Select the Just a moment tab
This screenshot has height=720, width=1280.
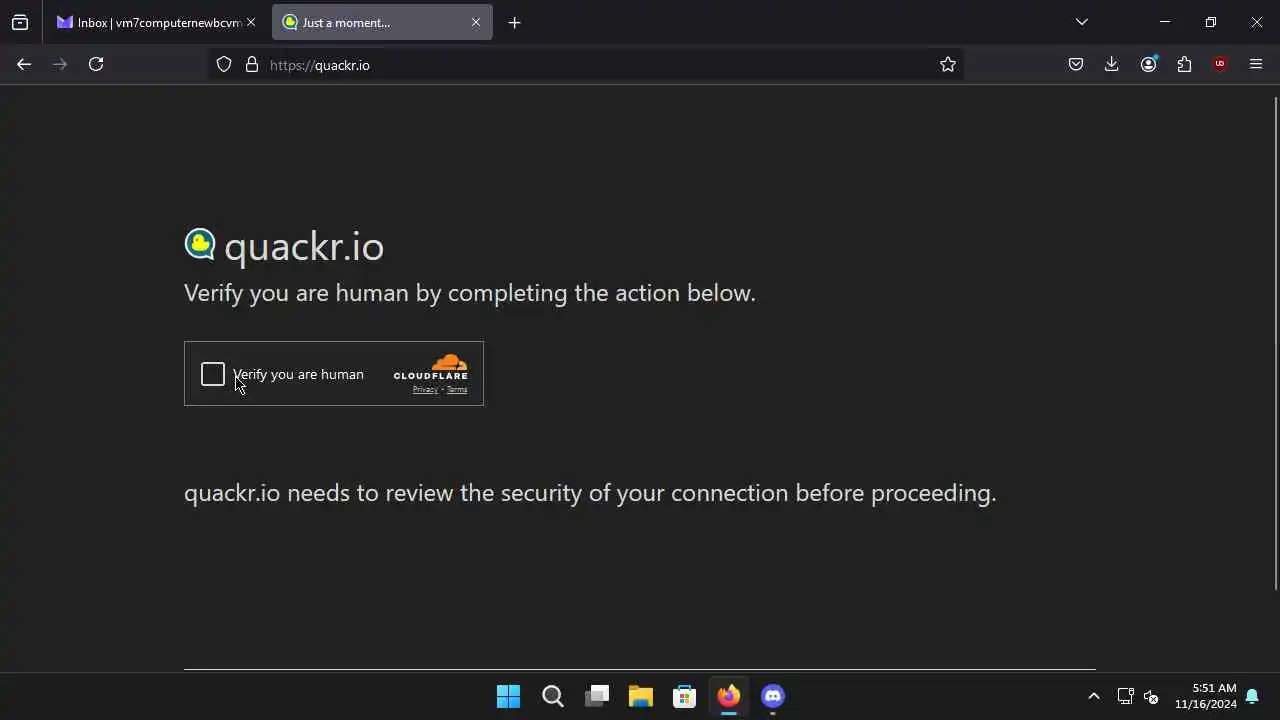(x=382, y=22)
